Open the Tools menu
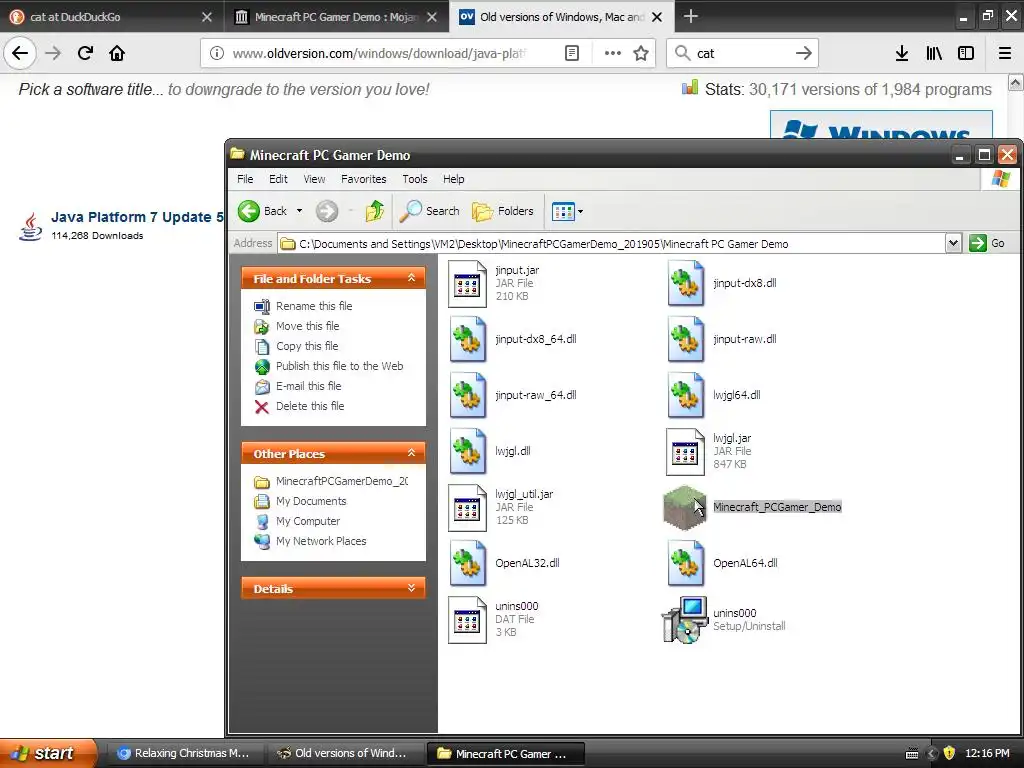 [x=415, y=179]
